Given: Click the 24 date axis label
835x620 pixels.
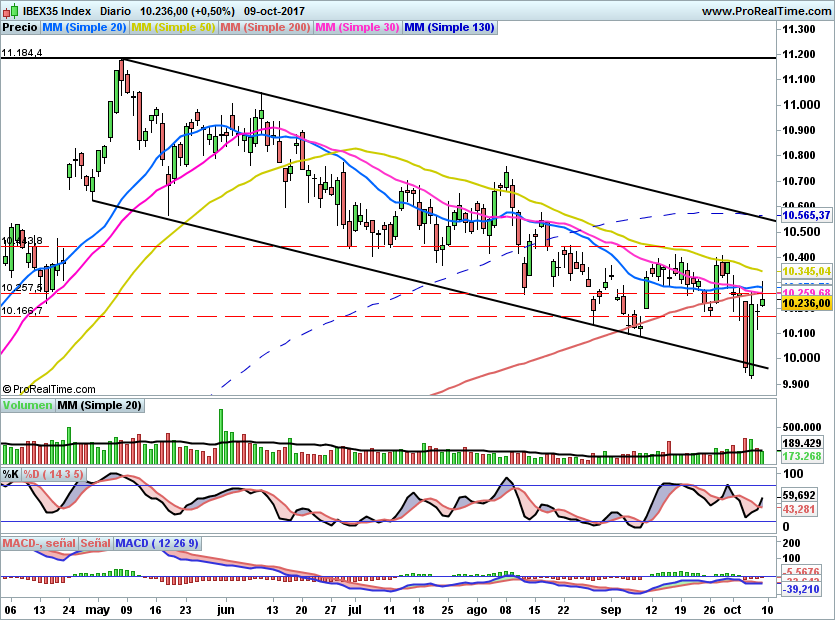Looking at the screenshot, I should [x=68, y=610].
